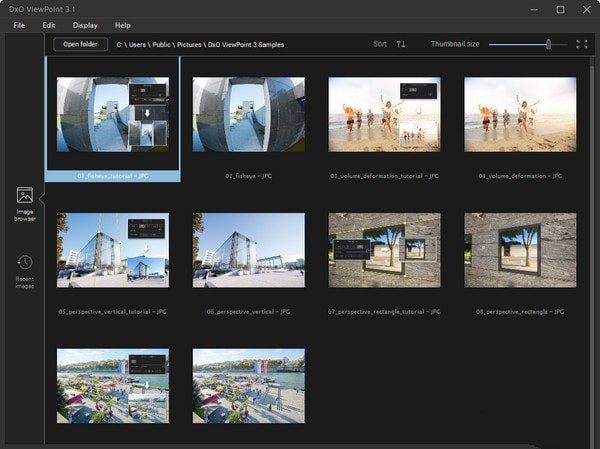
Task: Open the File menu
Action: (x=19, y=25)
